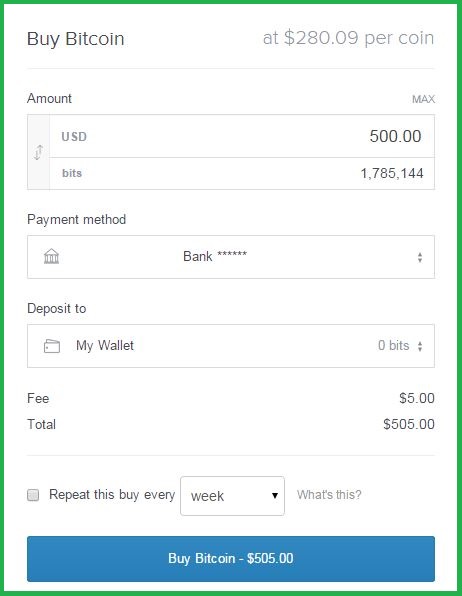The height and width of the screenshot is (596, 462).
Task: Click the wallet icon beside My Wallet
Action: 52,346
